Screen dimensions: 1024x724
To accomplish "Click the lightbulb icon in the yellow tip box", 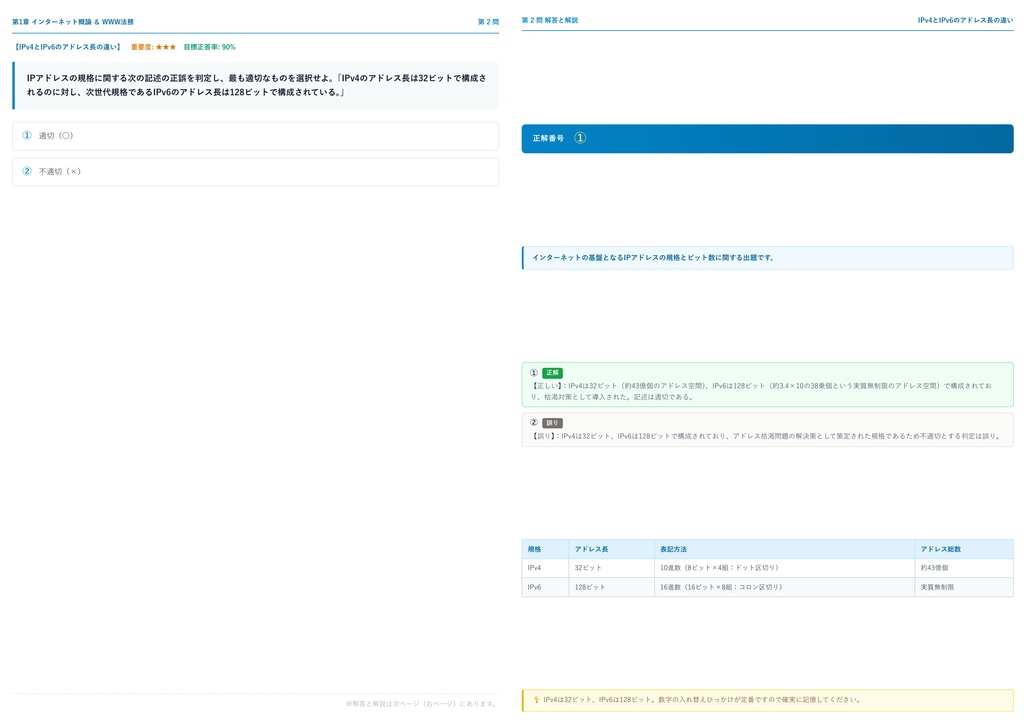I will pos(537,699).
